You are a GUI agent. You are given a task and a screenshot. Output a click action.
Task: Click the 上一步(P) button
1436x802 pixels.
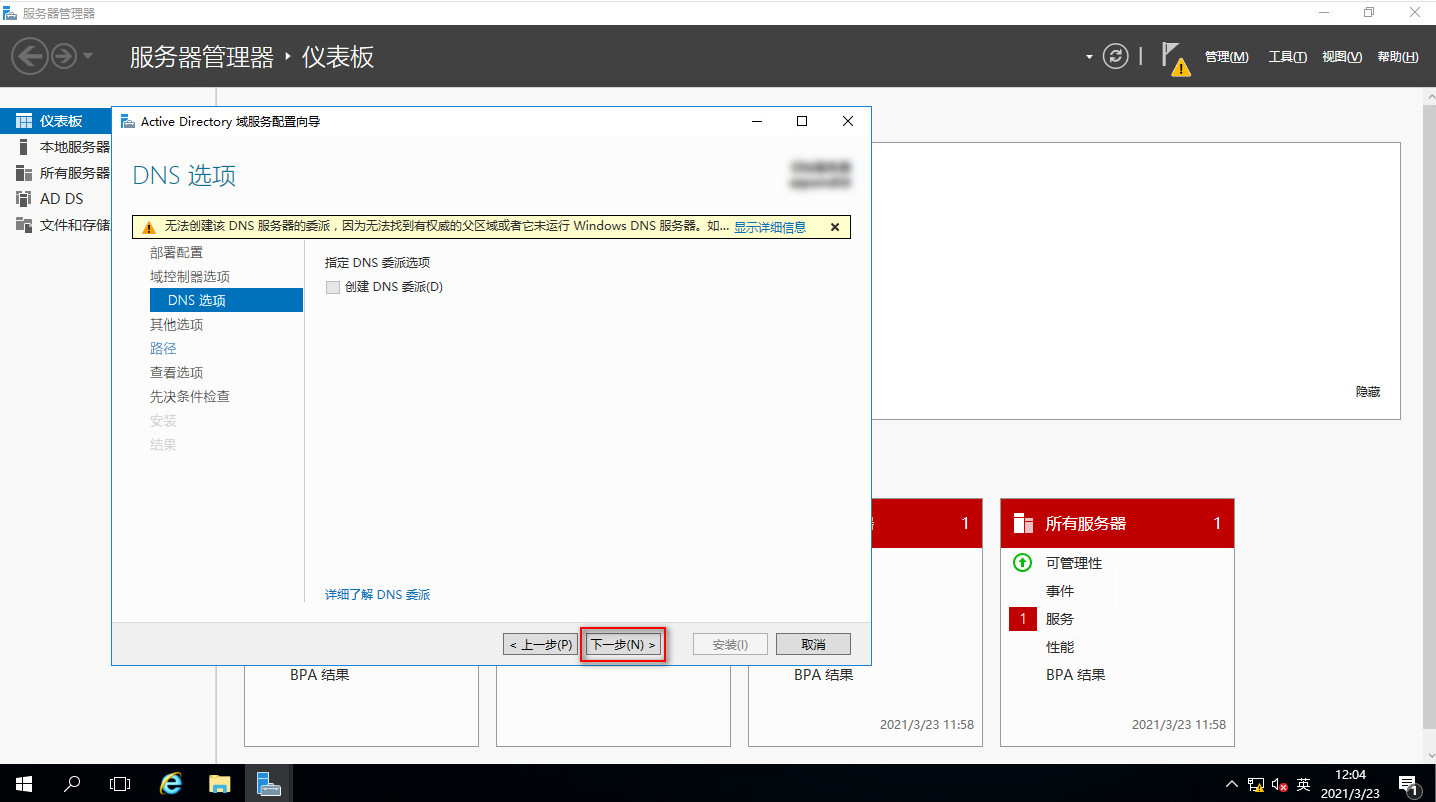pyautogui.click(x=540, y=644)
